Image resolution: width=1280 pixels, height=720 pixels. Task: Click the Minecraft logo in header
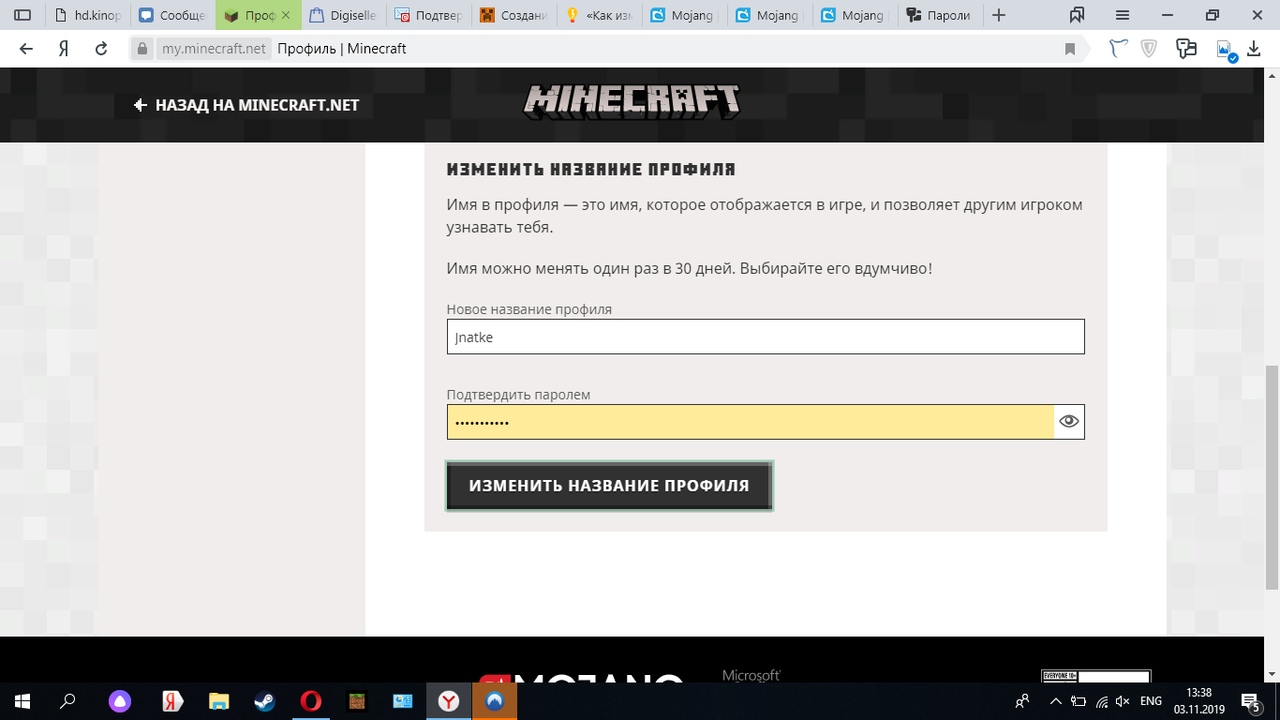click(x=632, y=101)
